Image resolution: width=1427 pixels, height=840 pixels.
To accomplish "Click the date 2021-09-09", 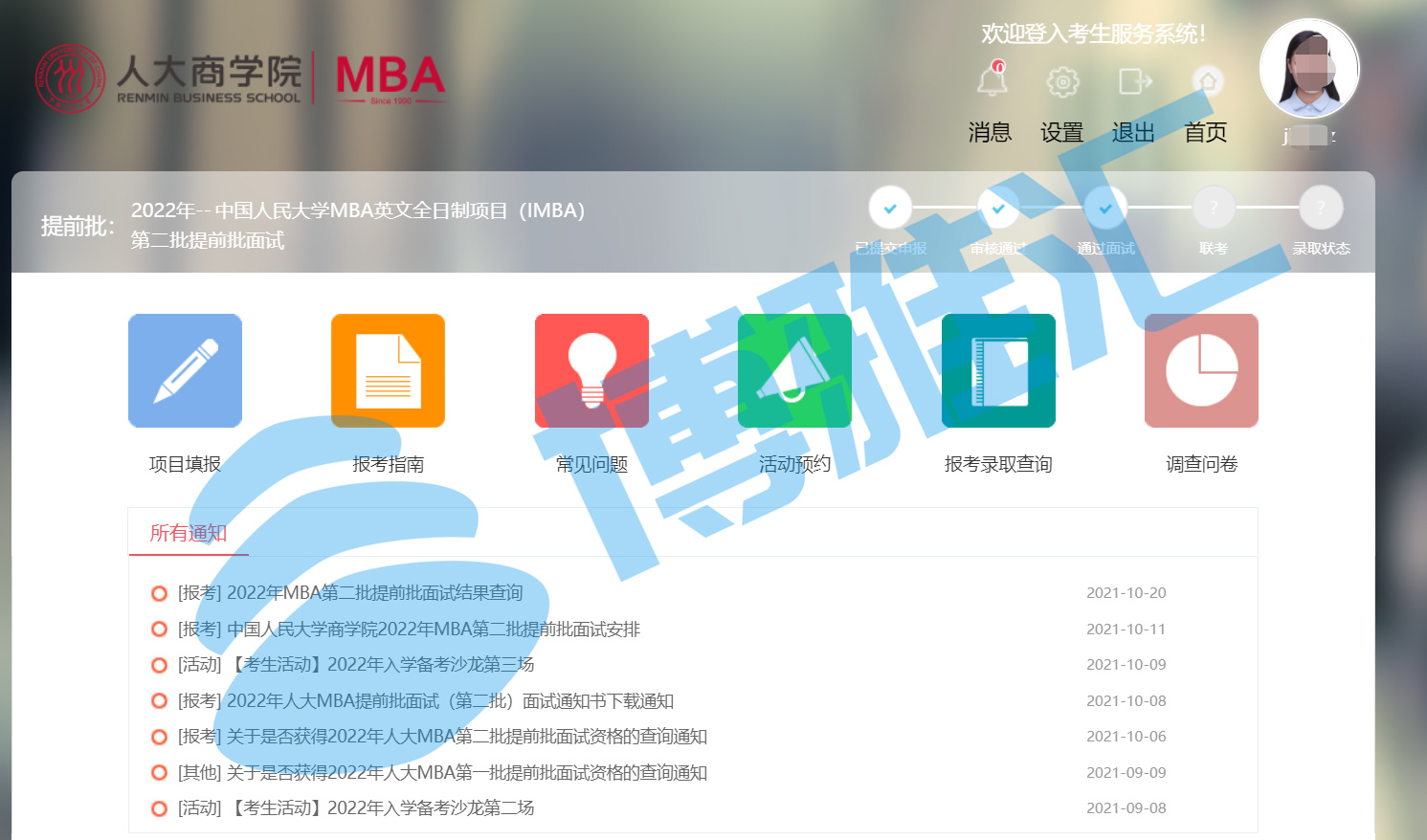I will tap(1126, 773).
